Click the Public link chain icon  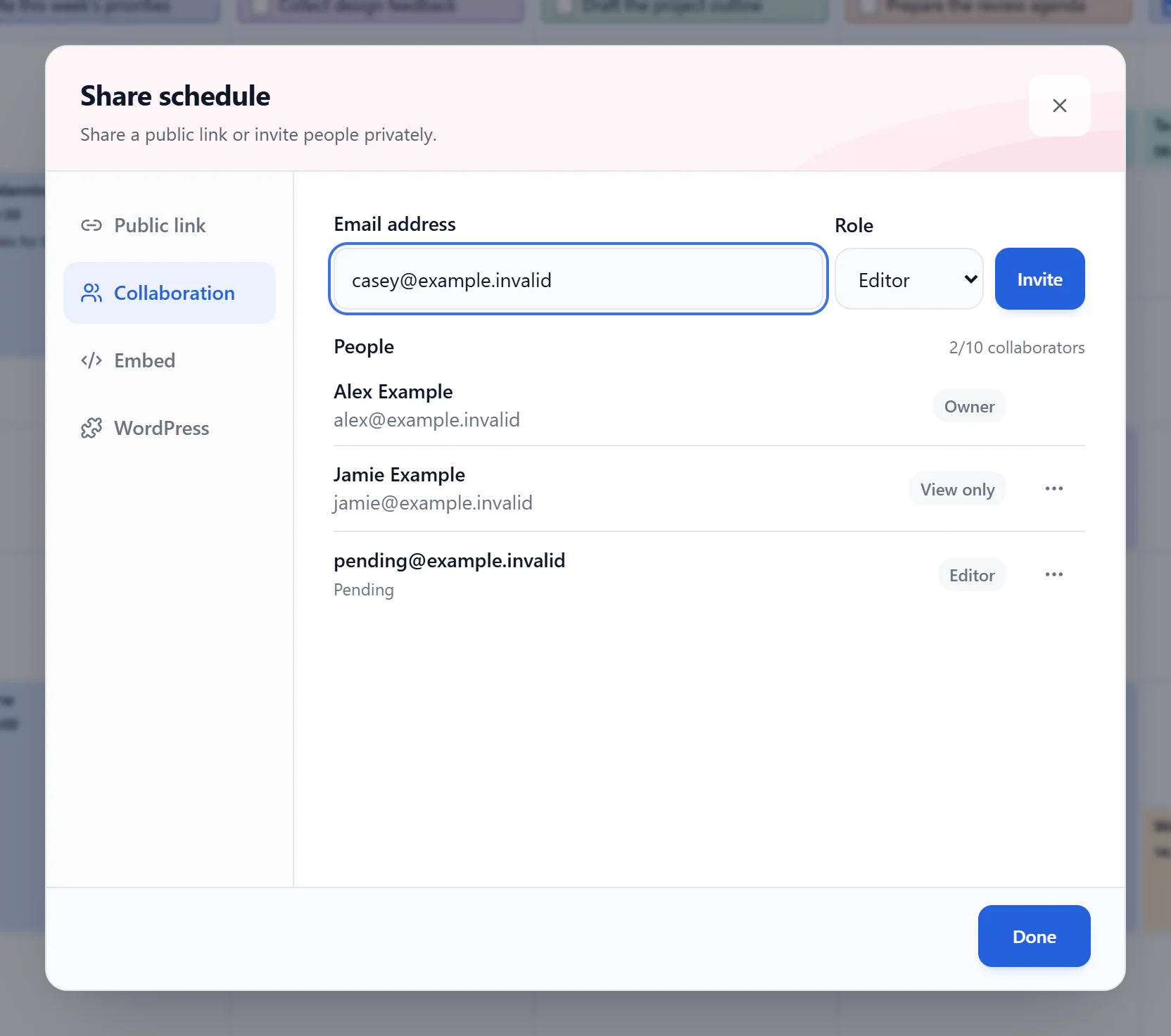[91, 225]
